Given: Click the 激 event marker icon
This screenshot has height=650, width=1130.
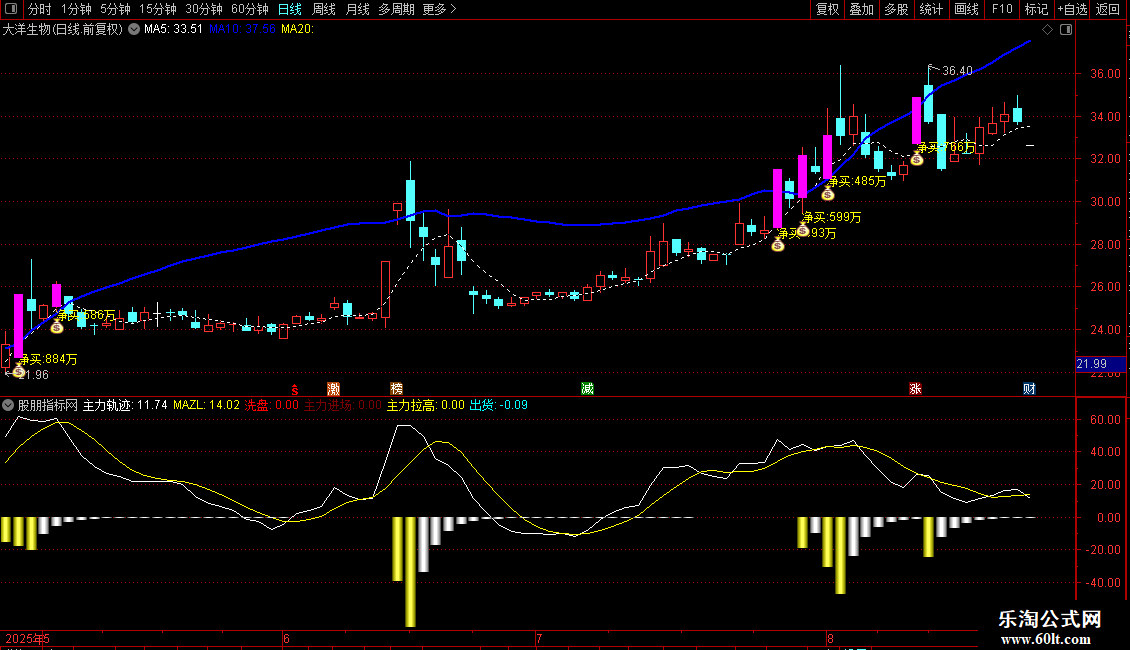Looking at the screenshot, I should click(x=334, y=389).
